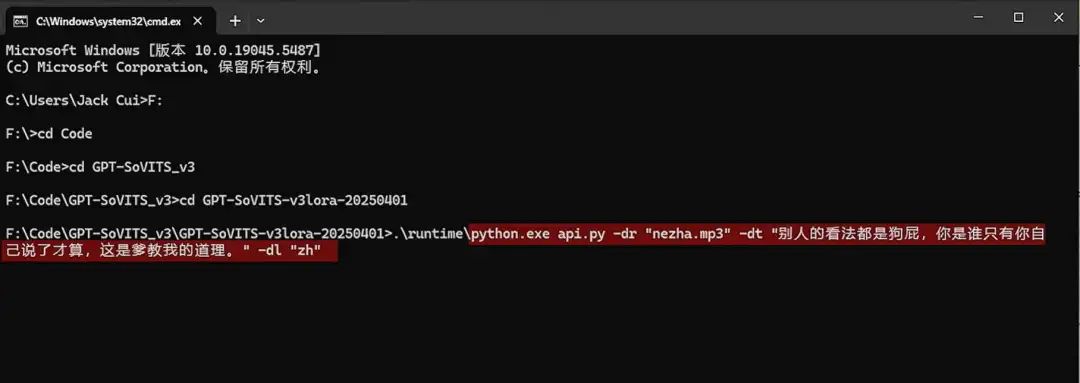Click the blank terminal area below the command
This screenshot has width=1080, height=383.
click(x=540, y=320)
